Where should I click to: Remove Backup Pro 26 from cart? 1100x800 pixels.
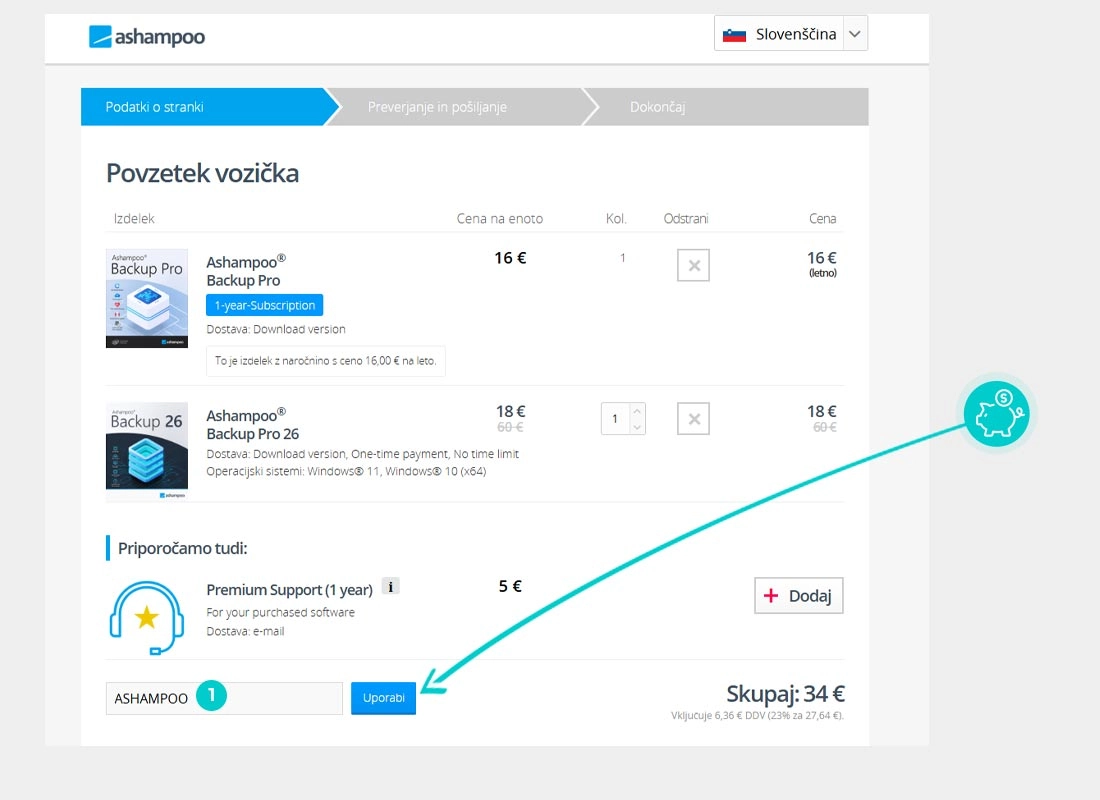[693, 419]
